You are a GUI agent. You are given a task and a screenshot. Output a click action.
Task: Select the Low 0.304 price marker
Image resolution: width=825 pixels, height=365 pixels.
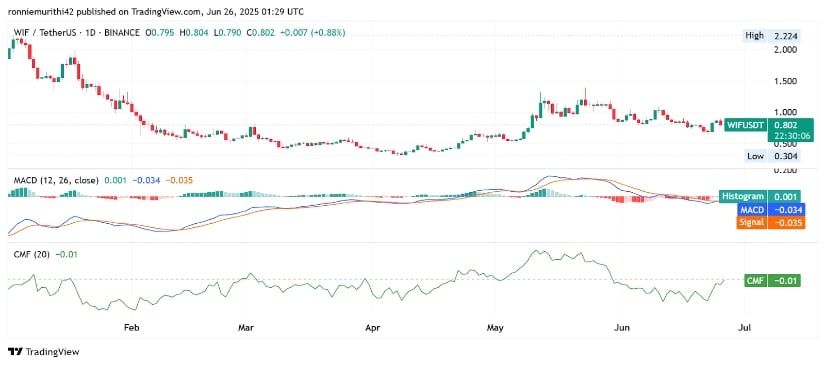click(x=771, y=156)
